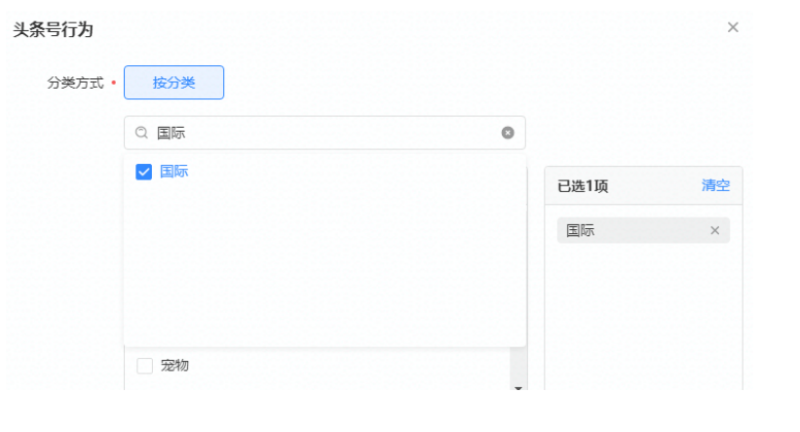Click the 已选1项 selected count header
This screenshot has width=800, height=432.
click(x=583, y=186)
